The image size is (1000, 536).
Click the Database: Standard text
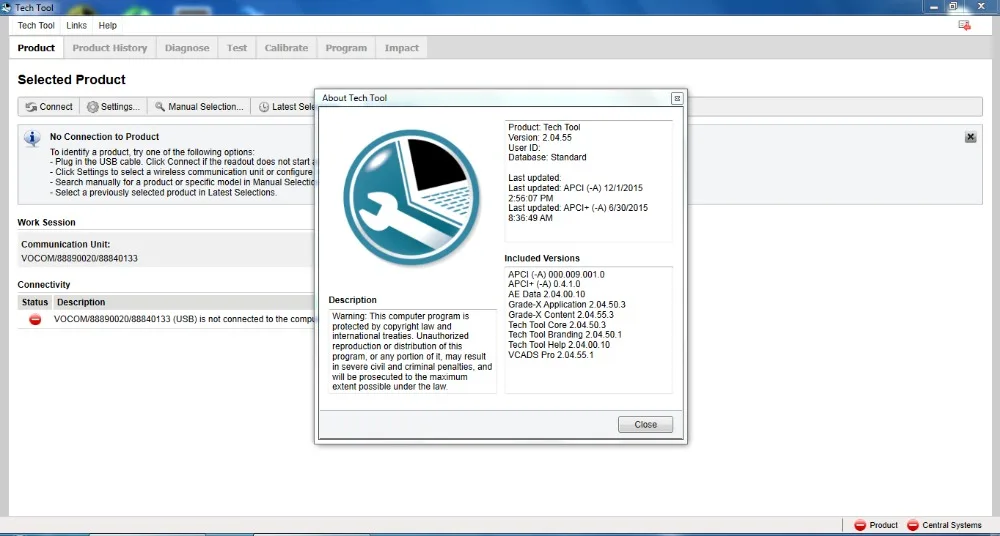click(x=547, y=157)
